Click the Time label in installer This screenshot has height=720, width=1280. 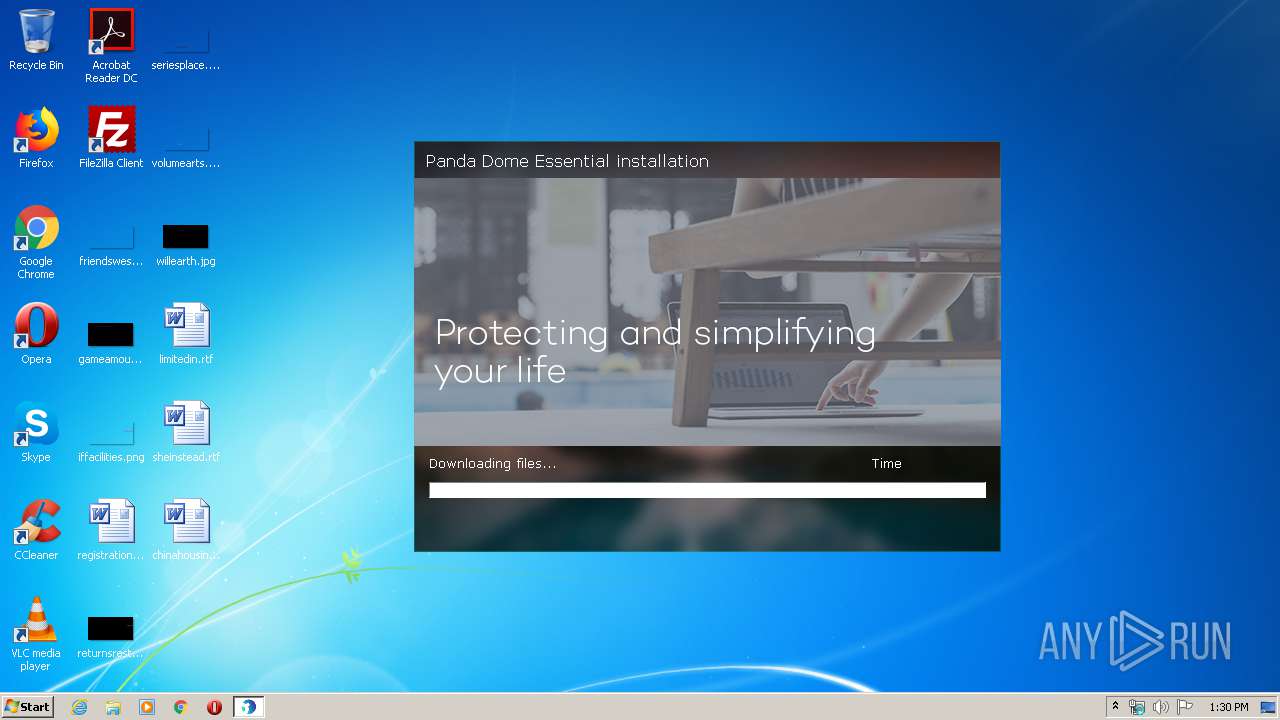[886, 464]
